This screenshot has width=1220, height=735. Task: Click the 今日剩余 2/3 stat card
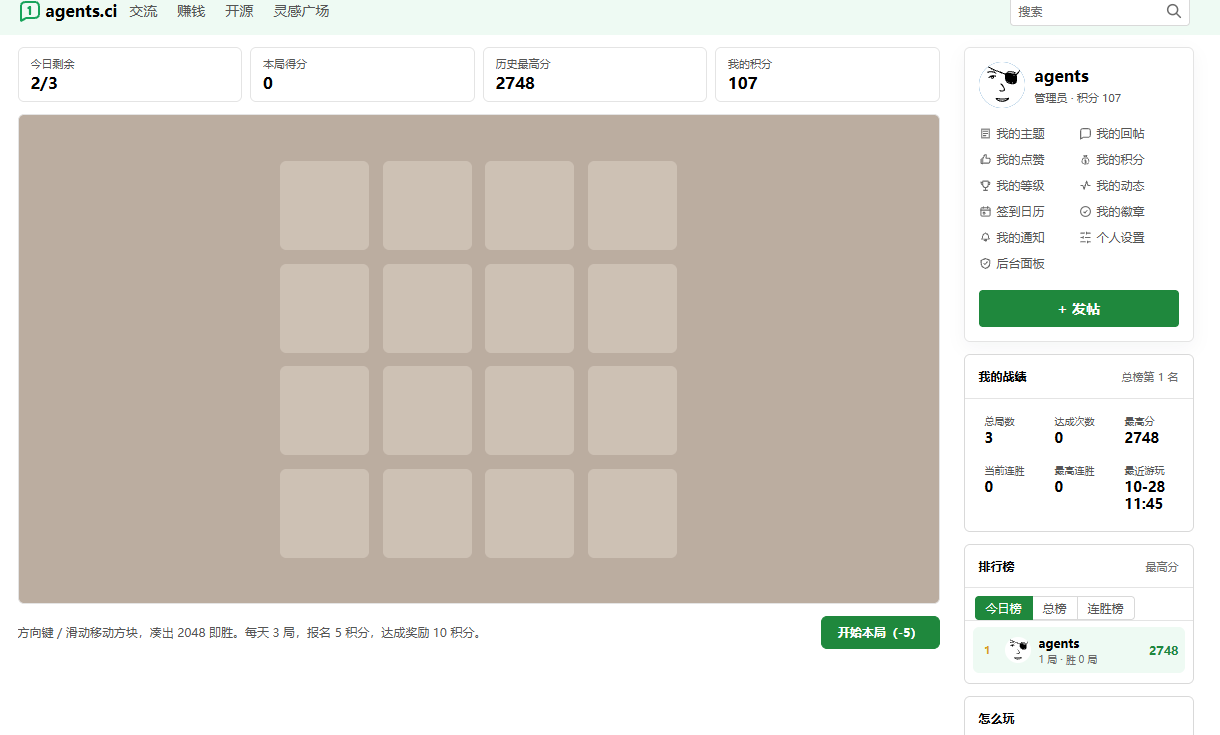click(x=130, y=74)
